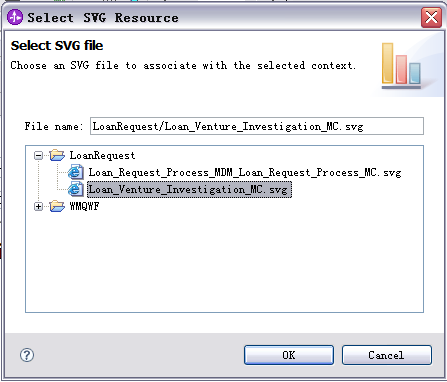Click the purple dialog icon in title bar
The image size is (447, 382).
click(x=15, y=17)
